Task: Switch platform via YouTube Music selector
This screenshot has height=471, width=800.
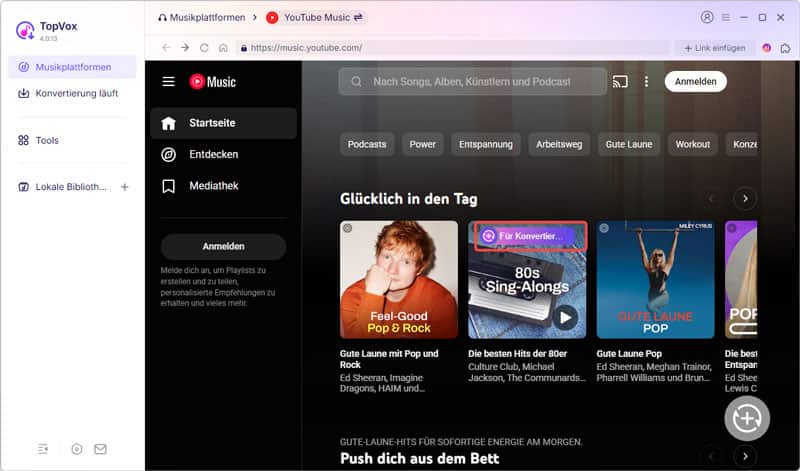Action: (315, 17)
